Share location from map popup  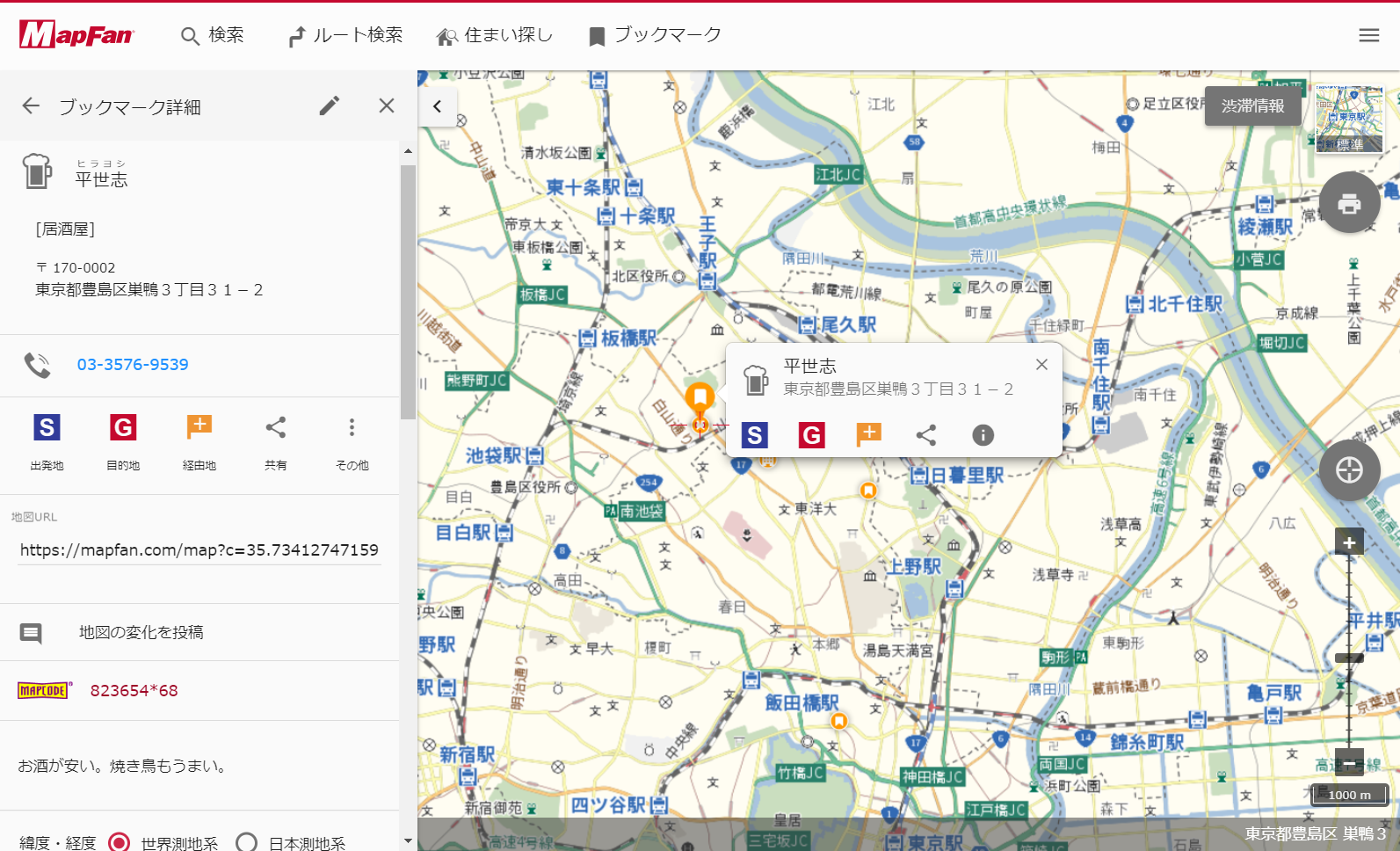pyautogui.click(x=926, y=435)
